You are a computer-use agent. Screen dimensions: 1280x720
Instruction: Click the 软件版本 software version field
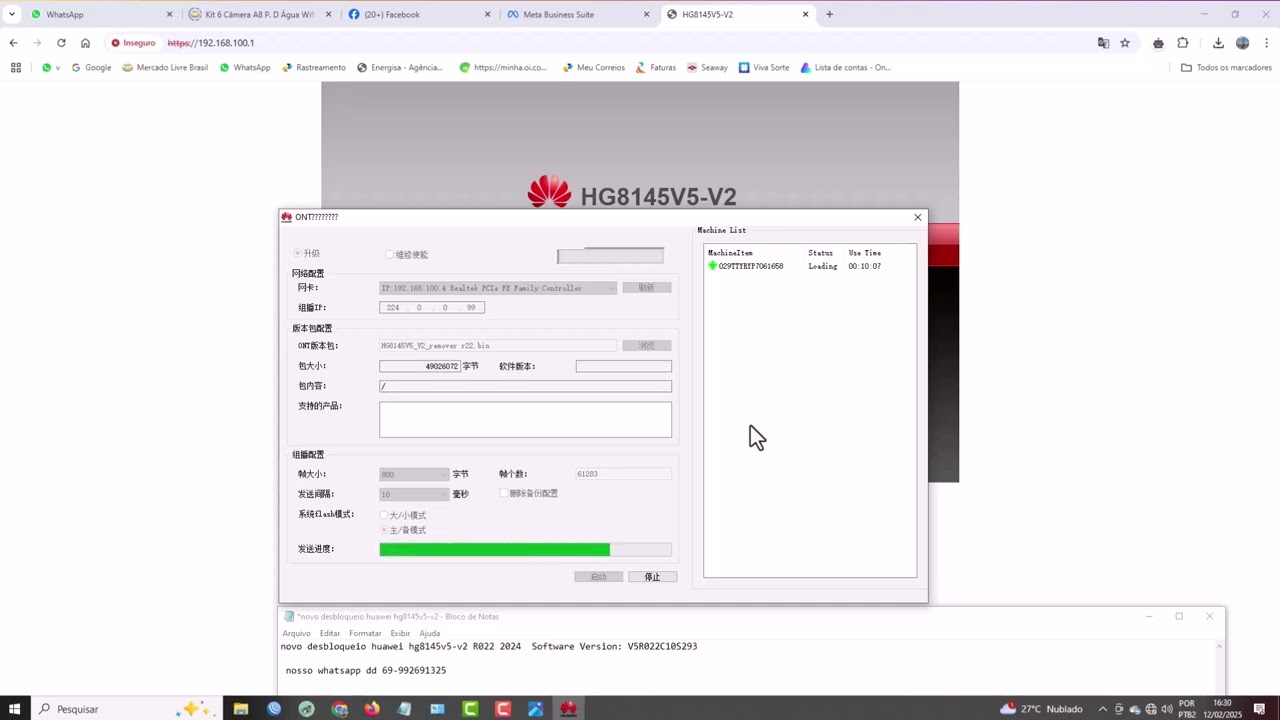coord(623,366)
